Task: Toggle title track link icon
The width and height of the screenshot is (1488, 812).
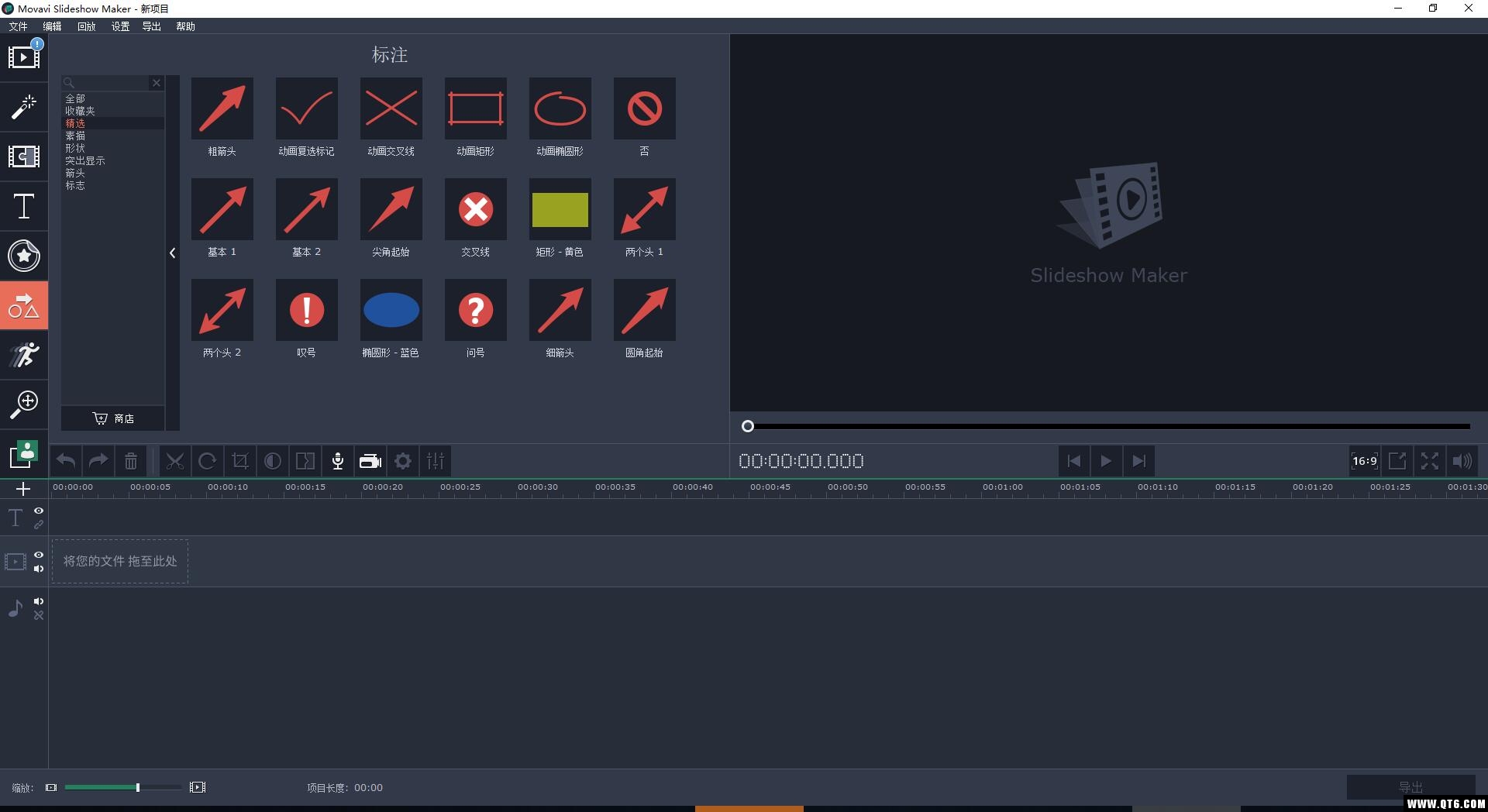Action: tap(39, 525)
